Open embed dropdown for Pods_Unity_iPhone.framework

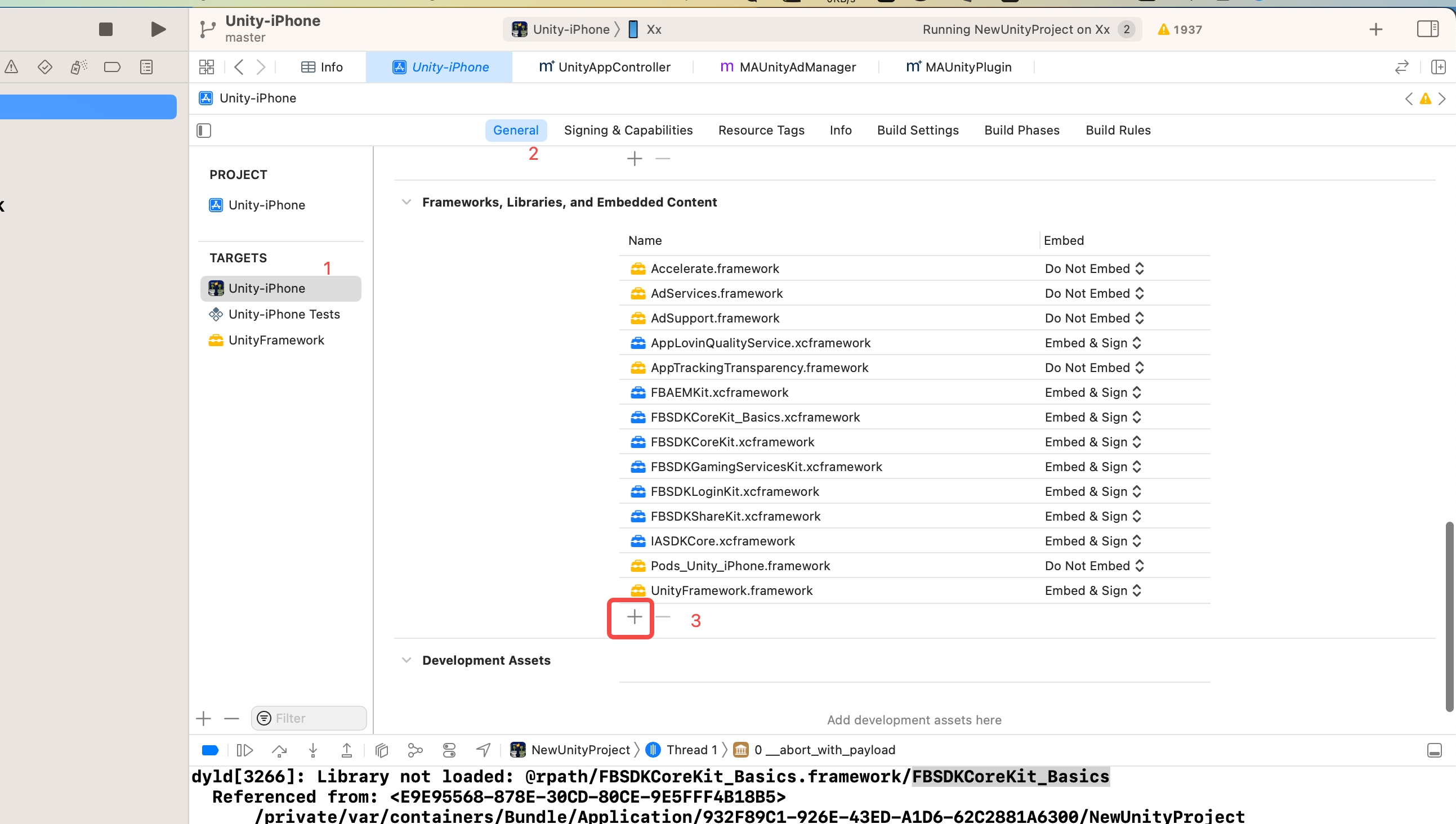pos(1095,566)
